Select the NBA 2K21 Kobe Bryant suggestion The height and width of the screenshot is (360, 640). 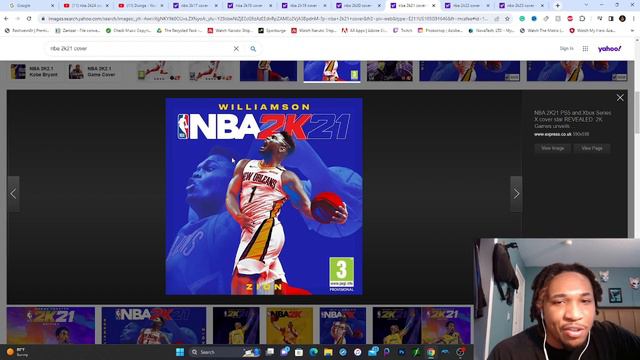[34, 71]
